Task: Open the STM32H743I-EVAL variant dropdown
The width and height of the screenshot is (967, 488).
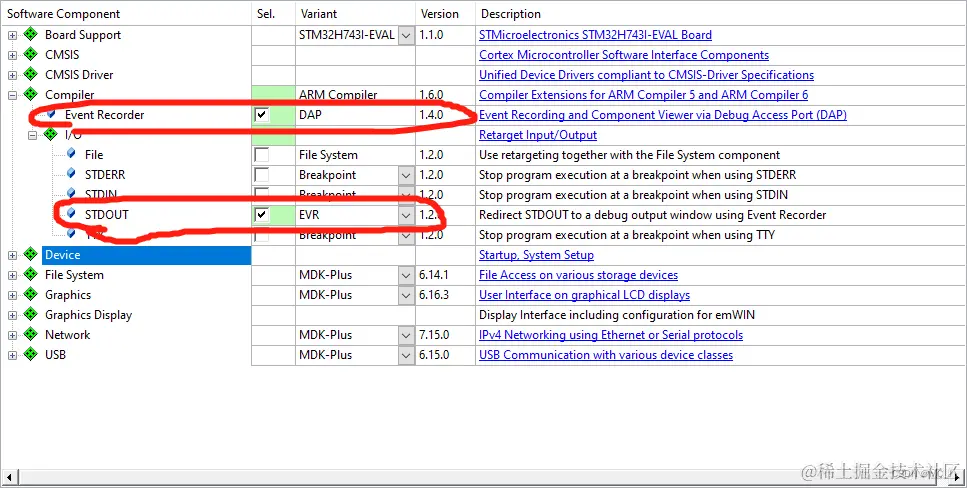Action: pos(406,35)
